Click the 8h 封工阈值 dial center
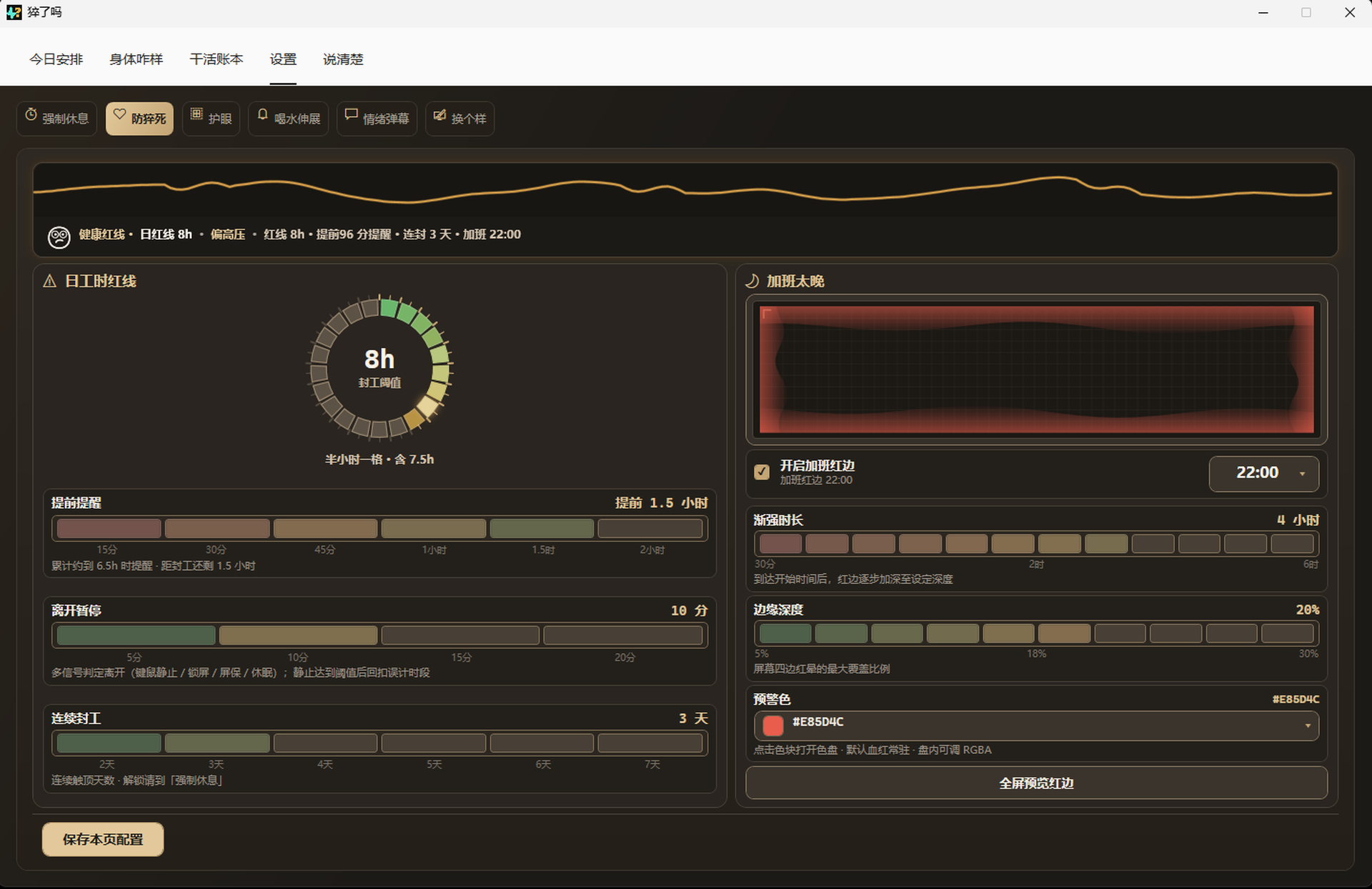This screenshot has height=889, width=1372. pyautogui.click(x=379, y=367)
